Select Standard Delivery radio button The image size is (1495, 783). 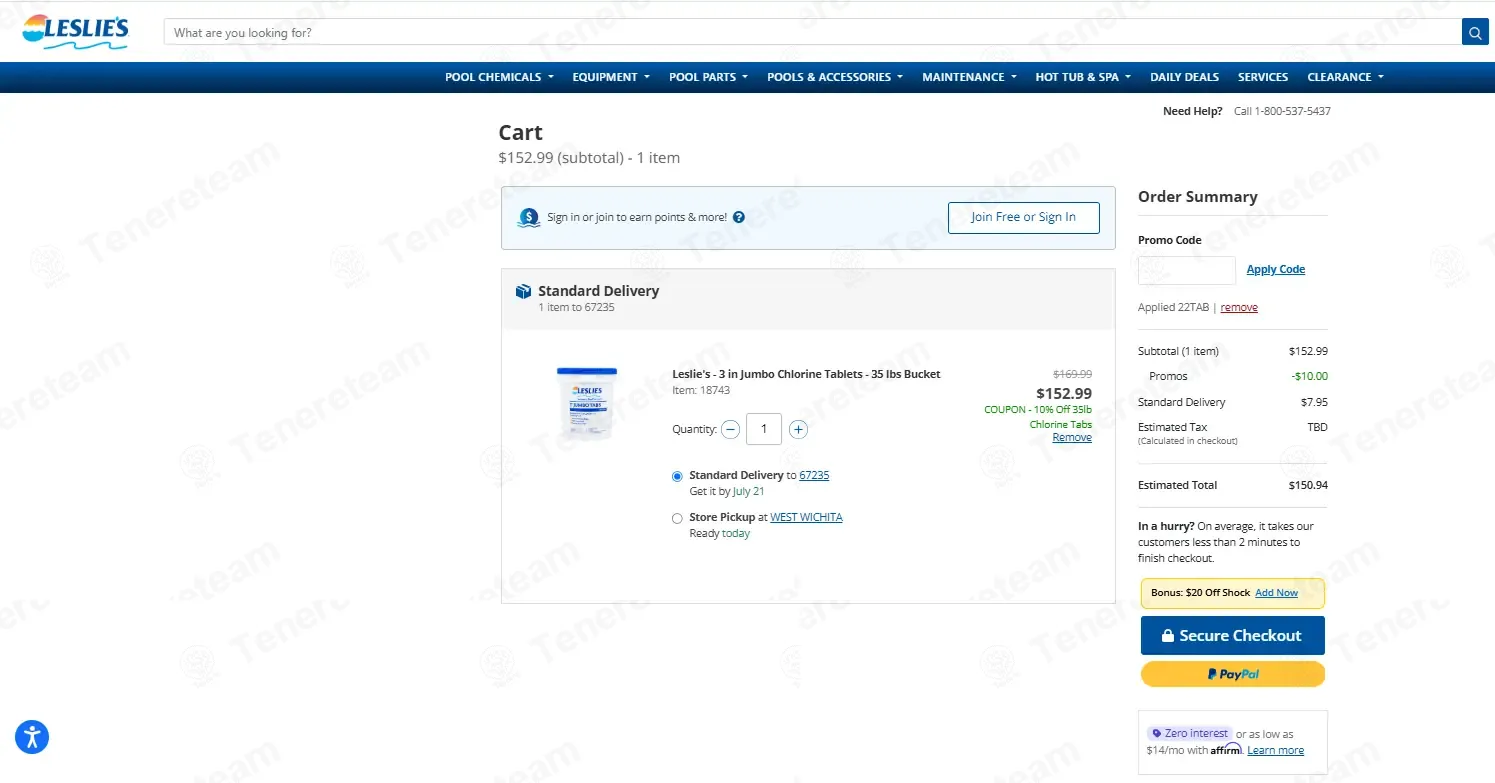click(x=678, y=476)
